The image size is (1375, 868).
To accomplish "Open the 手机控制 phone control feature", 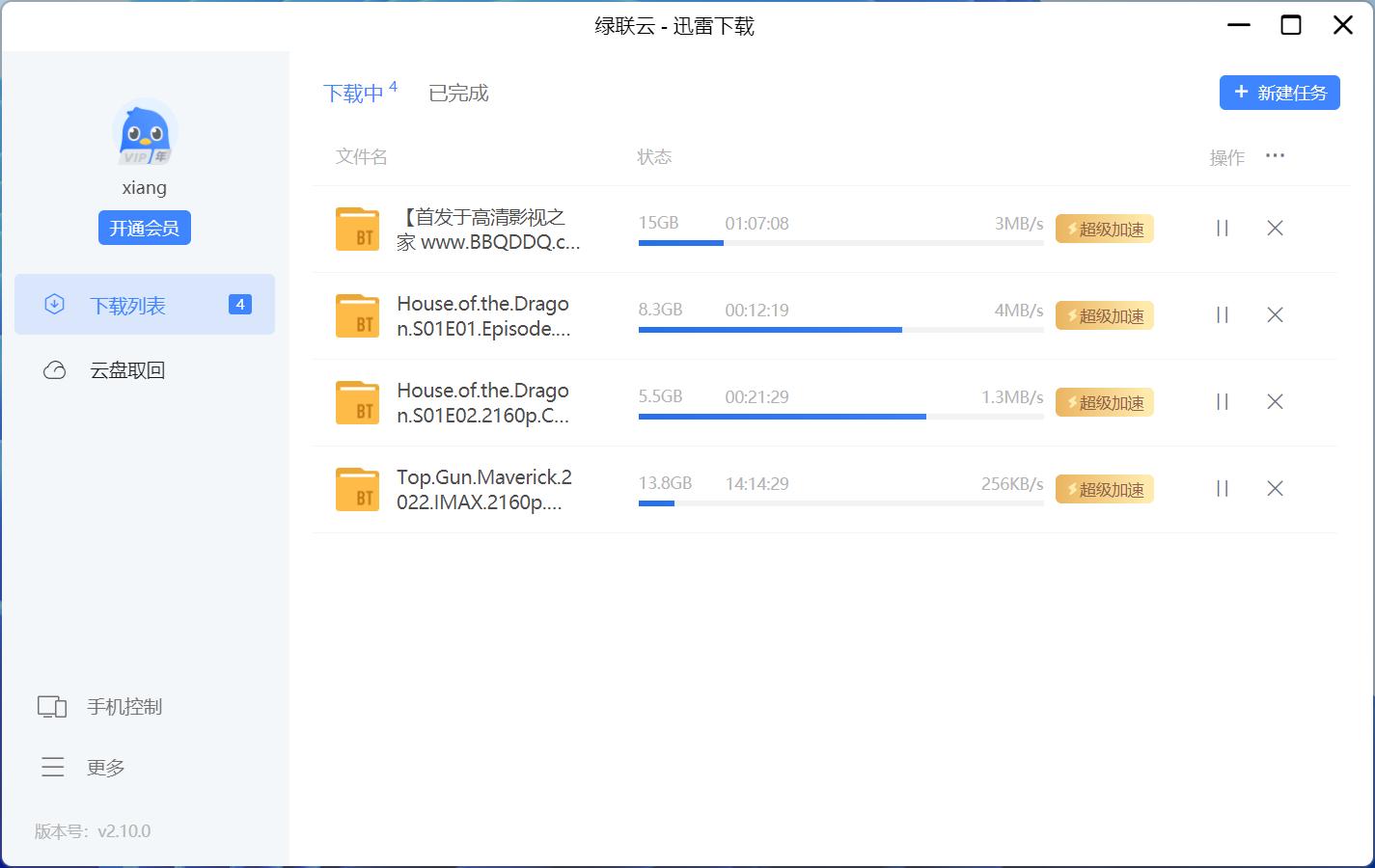I will 125,706.
